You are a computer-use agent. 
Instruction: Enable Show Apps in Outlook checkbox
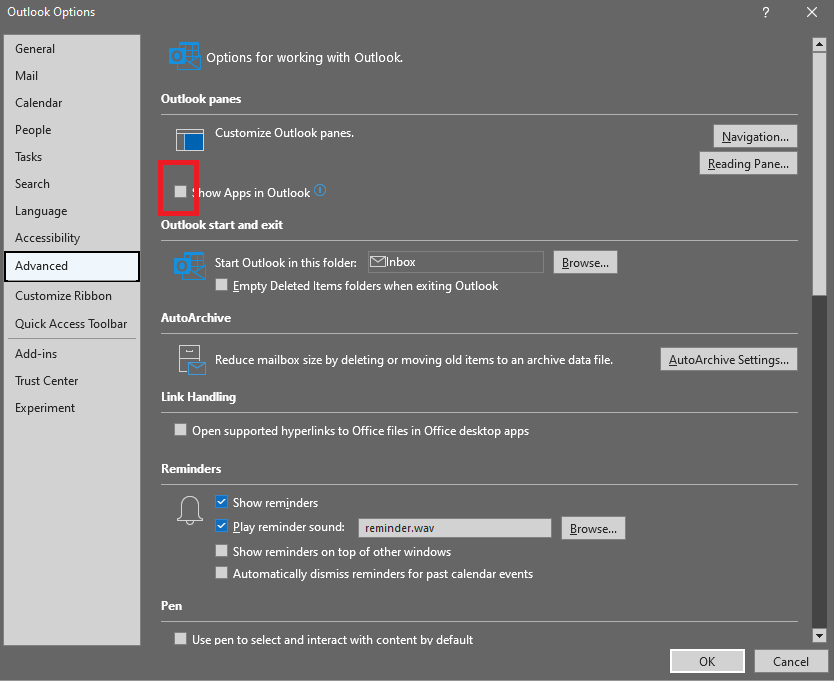pos(180,192)
